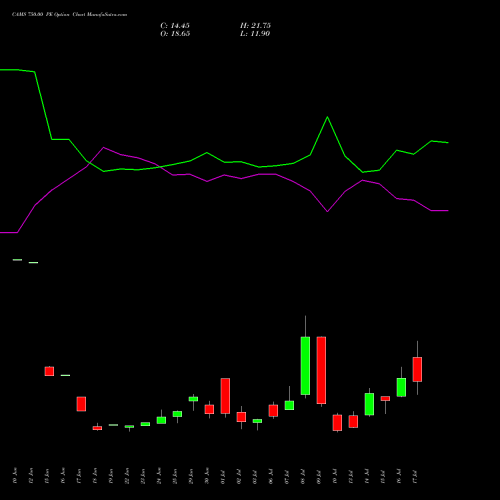Click the chart title text at top left

pyautogui.click(x=69, y=15)
